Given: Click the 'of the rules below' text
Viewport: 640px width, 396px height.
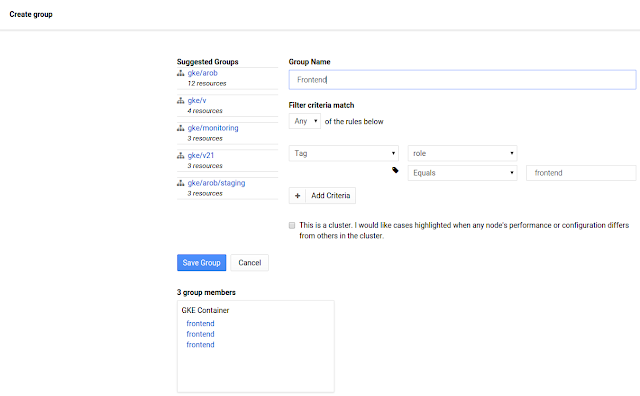Looking at the screenshot, I should (354, 121).
